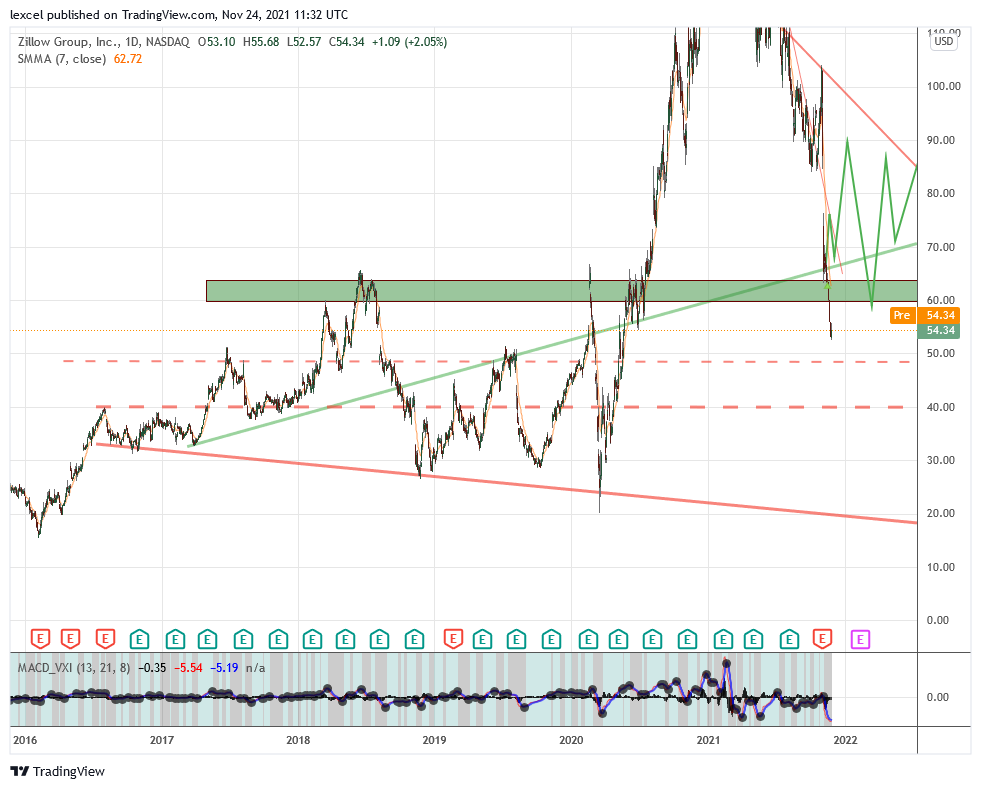This screenshot has height=789, width=981.
Task: Select the SMMA (7, close) indicator legend
Action: coord(61,59)
